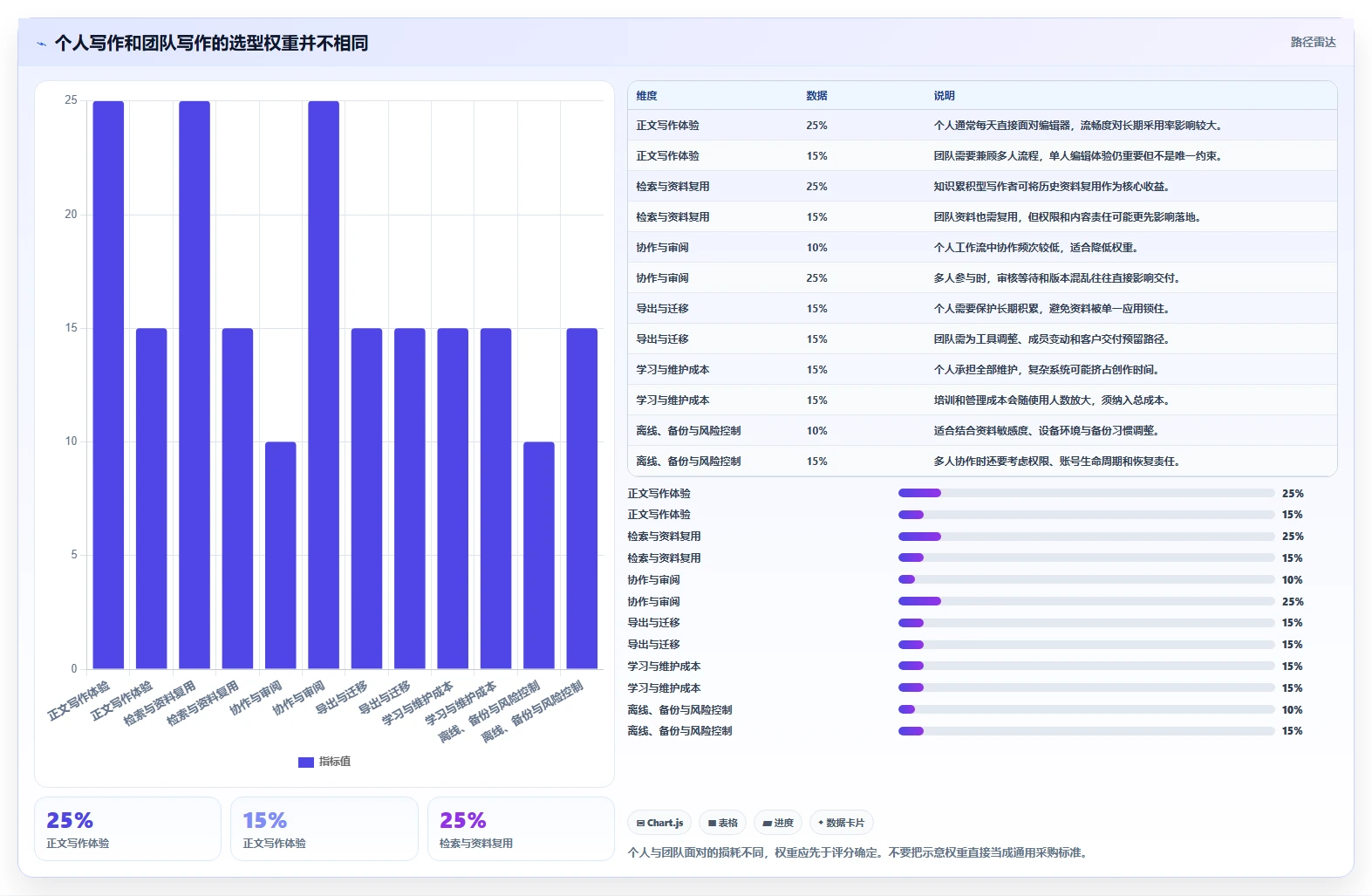Click the 10% value in the 离线、备份与风险控制 table row
1372x896 pixels.
click(x=816, y=431)
